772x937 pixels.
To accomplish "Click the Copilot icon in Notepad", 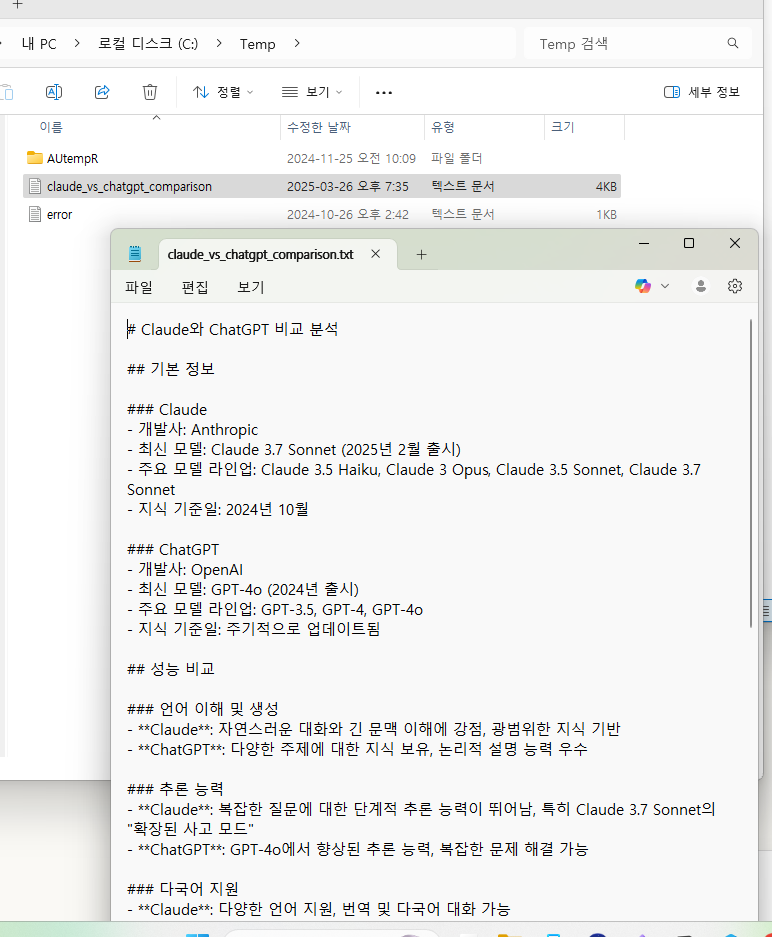I will coord(643,286).
